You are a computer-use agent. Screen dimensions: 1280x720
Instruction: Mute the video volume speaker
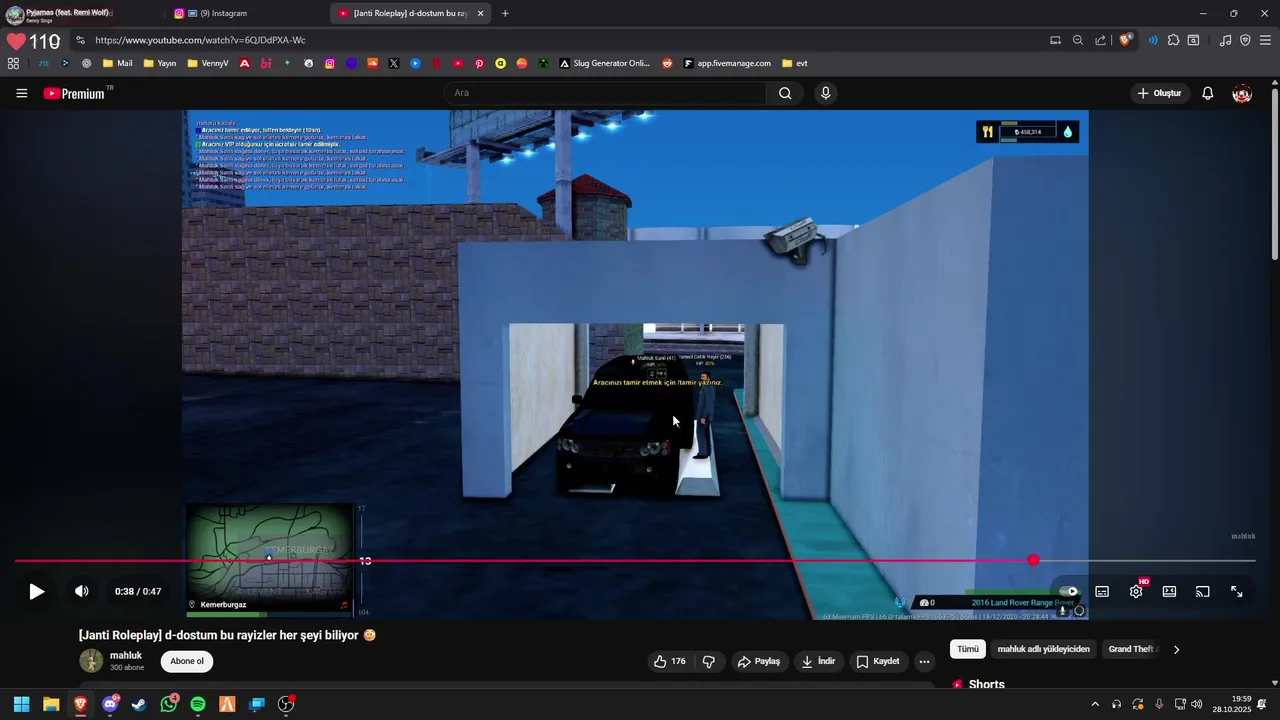point(82,591)
